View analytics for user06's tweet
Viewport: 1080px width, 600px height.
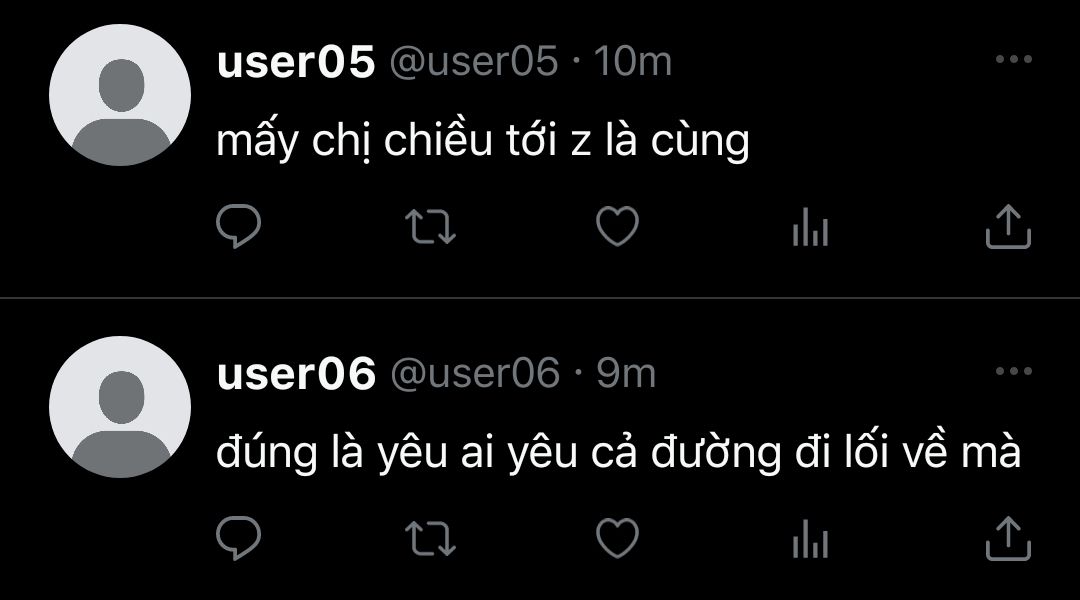tap(810, 539)
